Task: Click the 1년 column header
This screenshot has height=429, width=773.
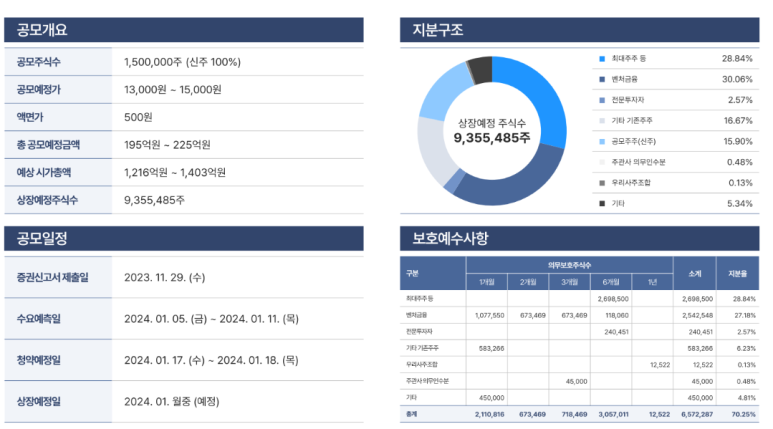Action: coord(652,282)
